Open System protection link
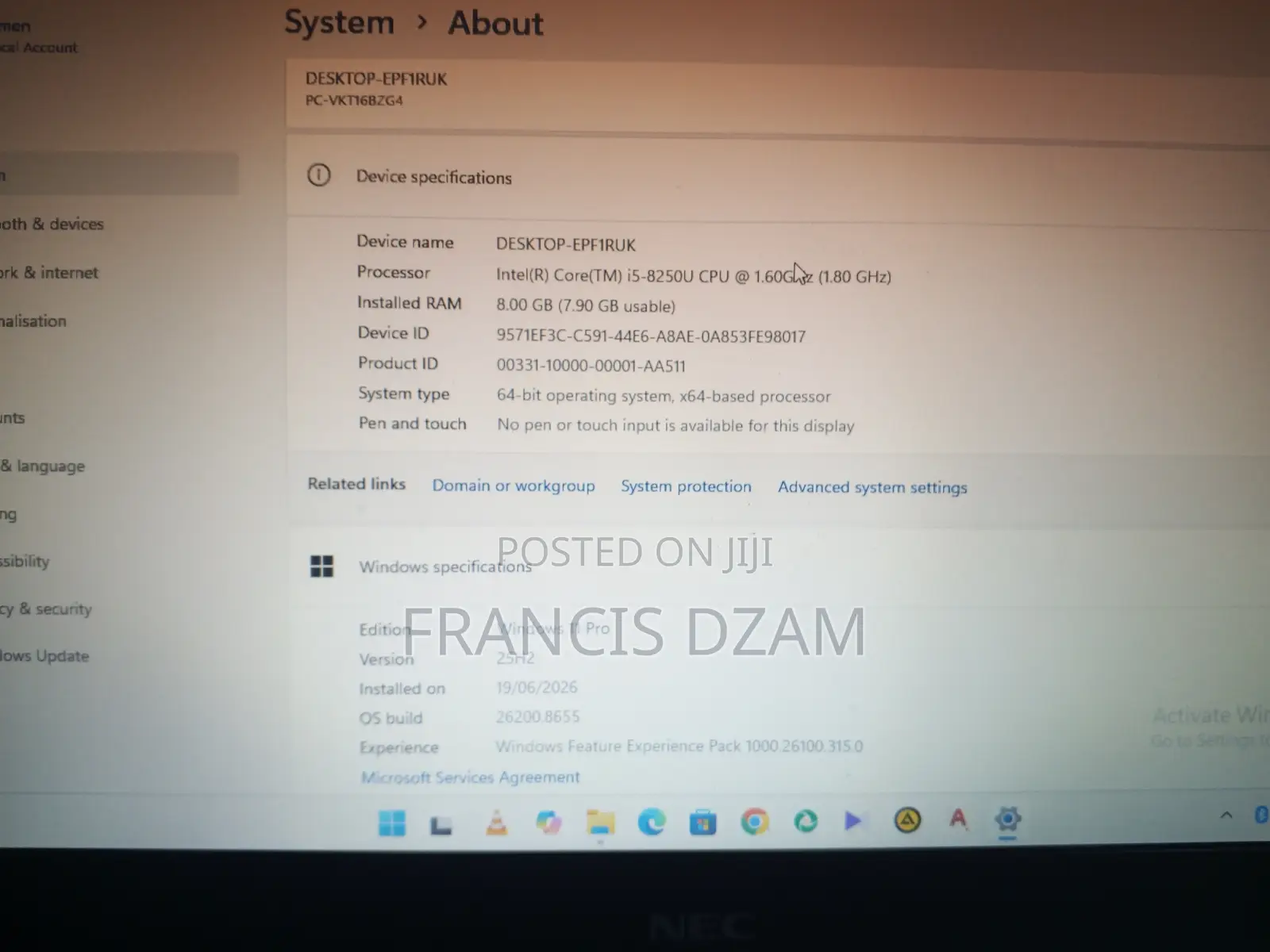1270x952 pixels. click(686, 486)
